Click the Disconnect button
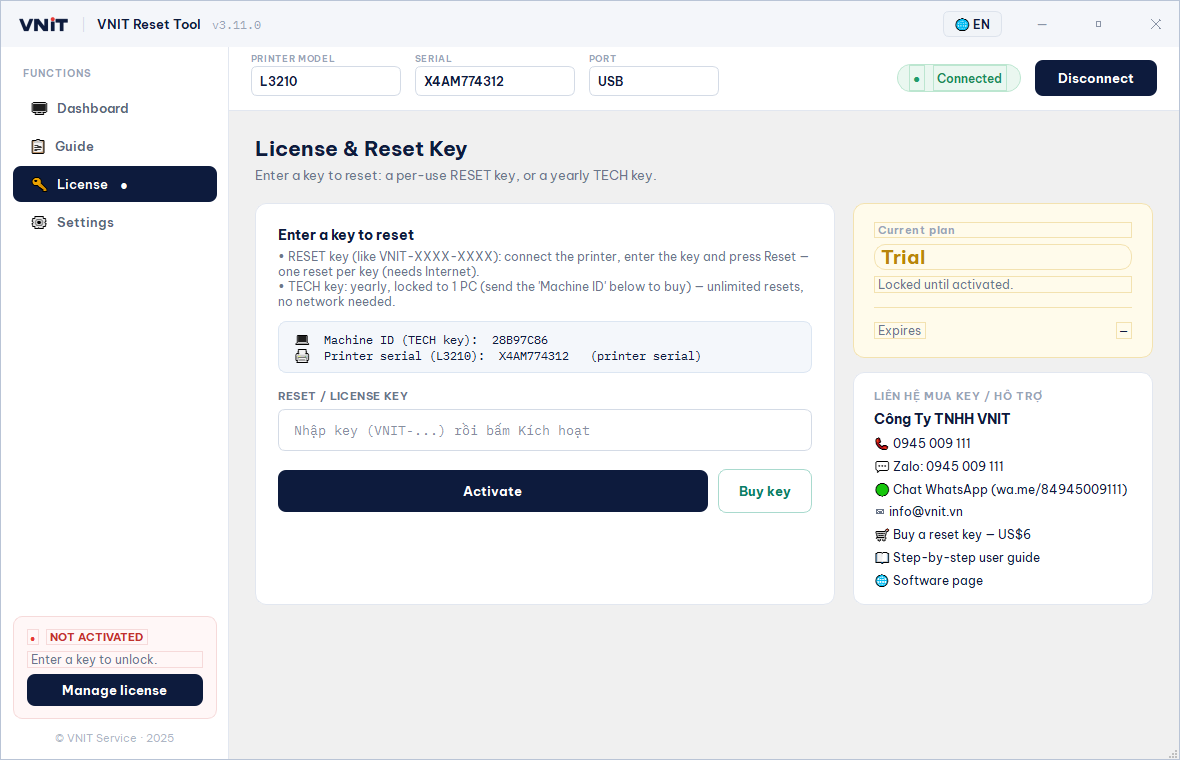The image size is (1180, 760). [1096, 78]
